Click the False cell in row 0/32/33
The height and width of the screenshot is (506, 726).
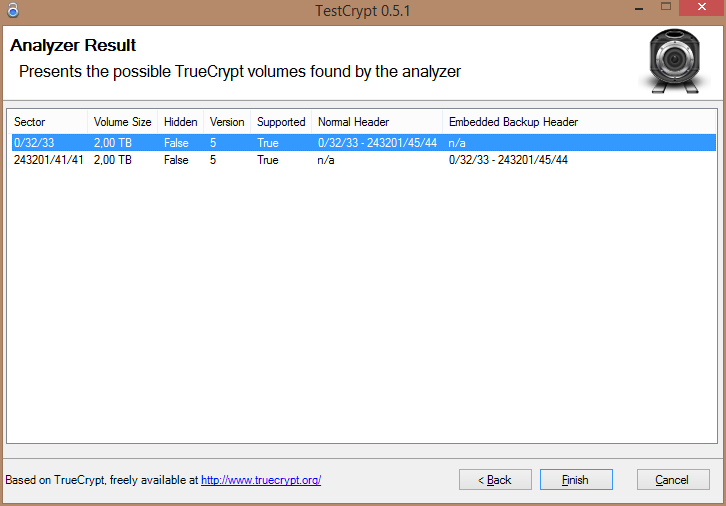pyautogui.click(x=176, y=143)
